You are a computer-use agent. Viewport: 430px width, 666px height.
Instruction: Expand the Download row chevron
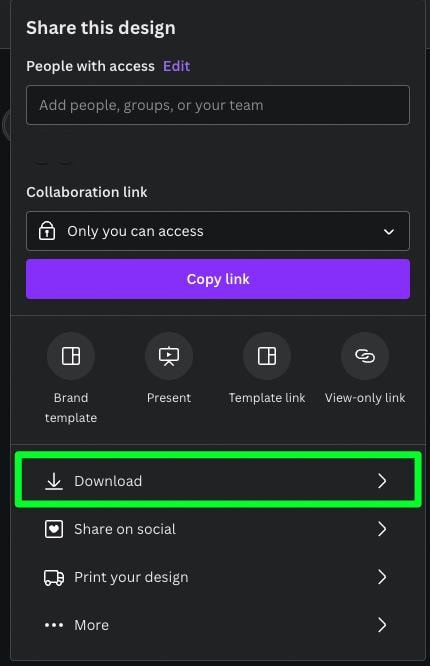[x=382, y=481]
